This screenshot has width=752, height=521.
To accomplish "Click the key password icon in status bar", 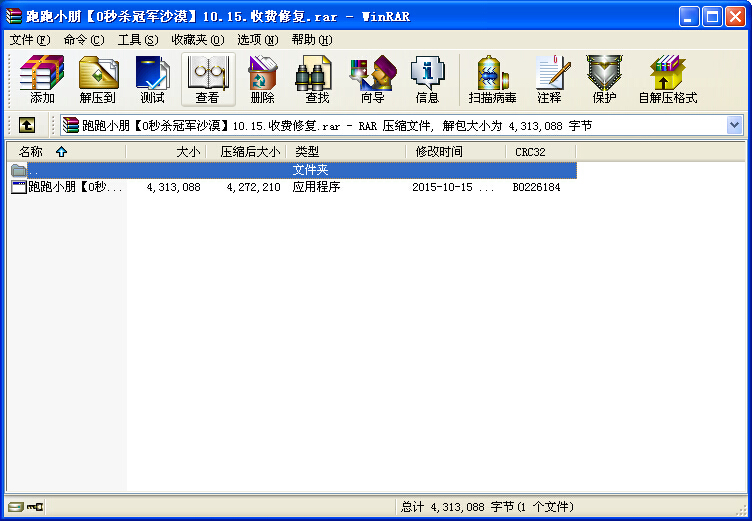I will pyautogui.click(x=35, y=507).
